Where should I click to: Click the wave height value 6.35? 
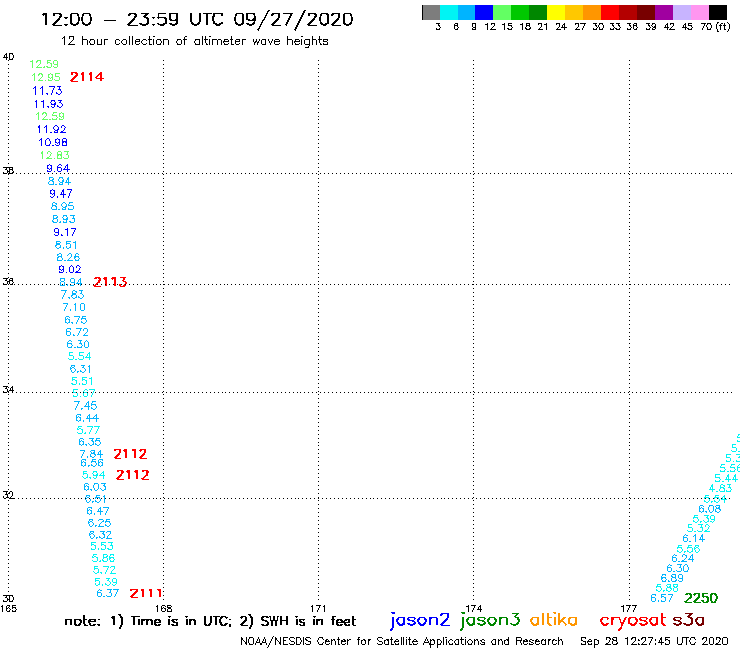(x=90, y=442)
